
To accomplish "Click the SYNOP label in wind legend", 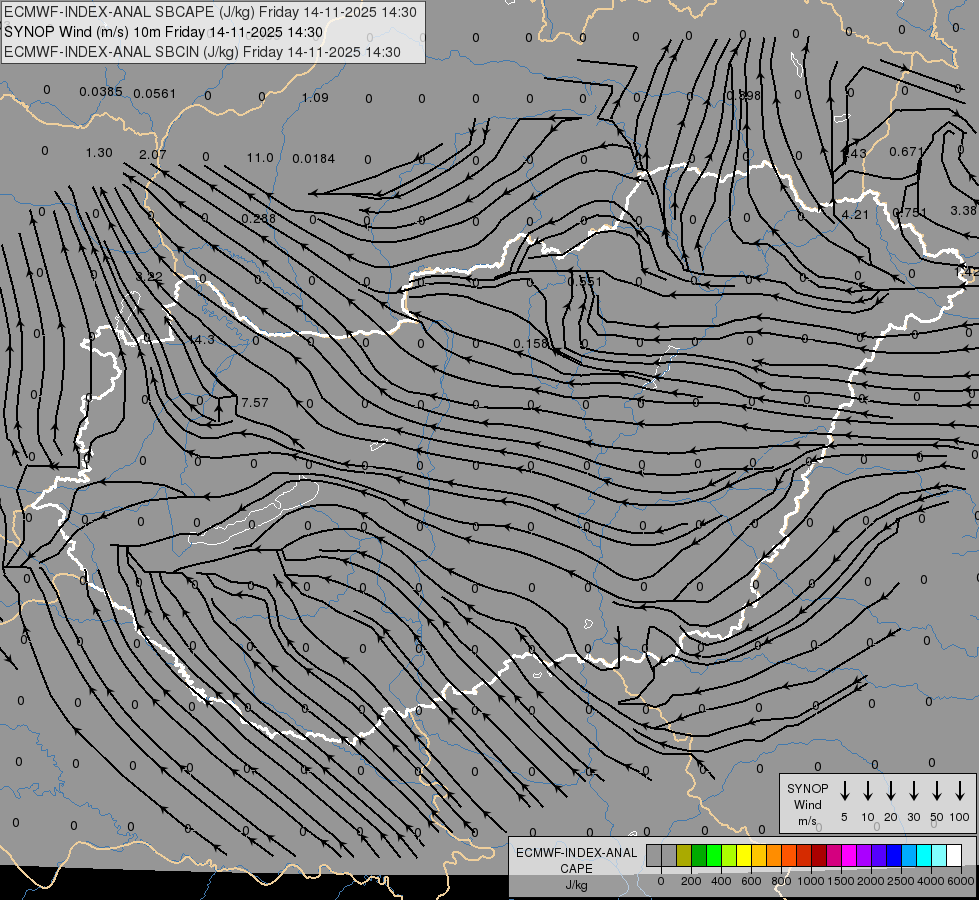I will pos(807,788).
